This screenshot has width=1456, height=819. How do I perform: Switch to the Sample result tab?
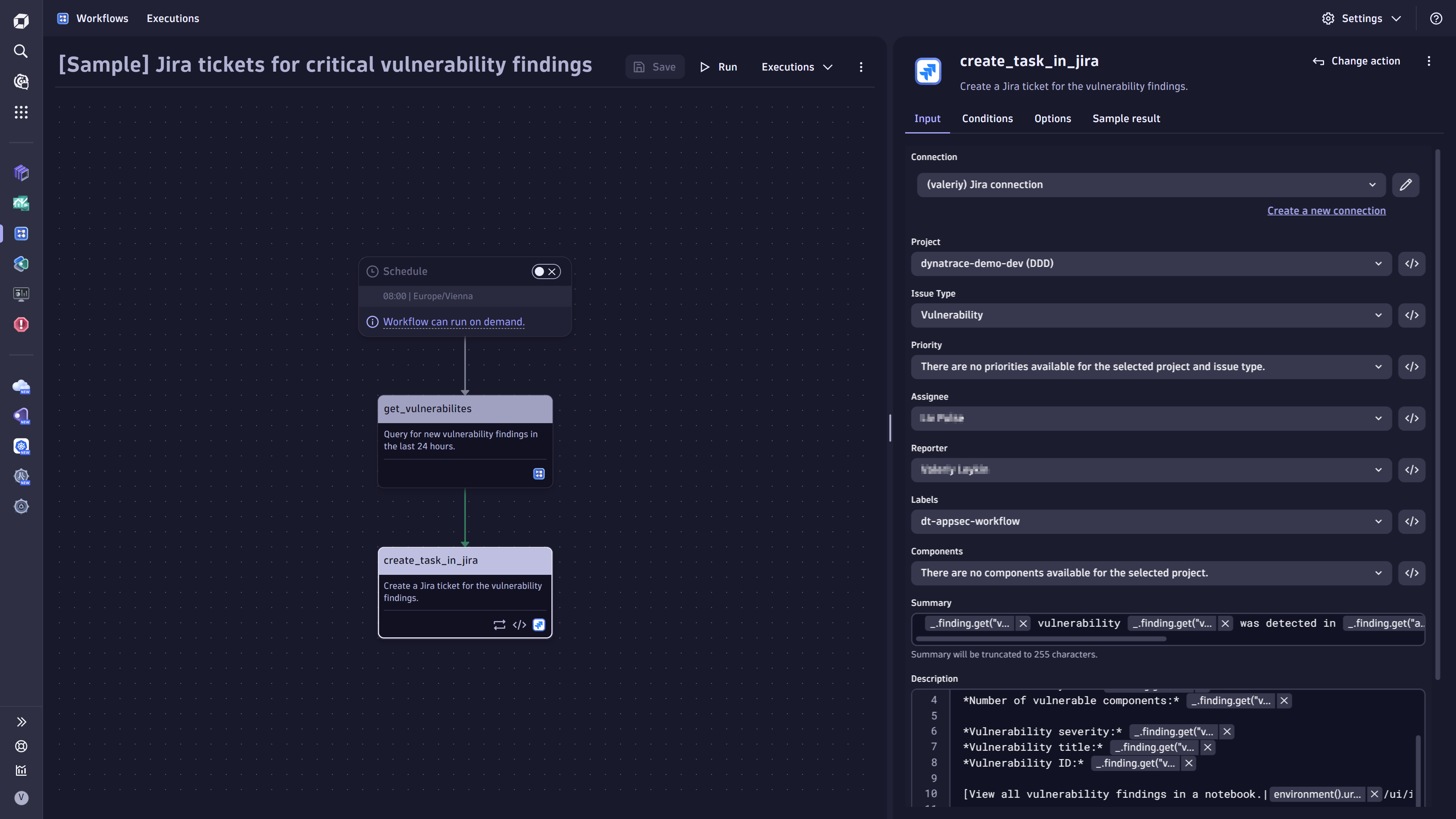pos(1126,119)
